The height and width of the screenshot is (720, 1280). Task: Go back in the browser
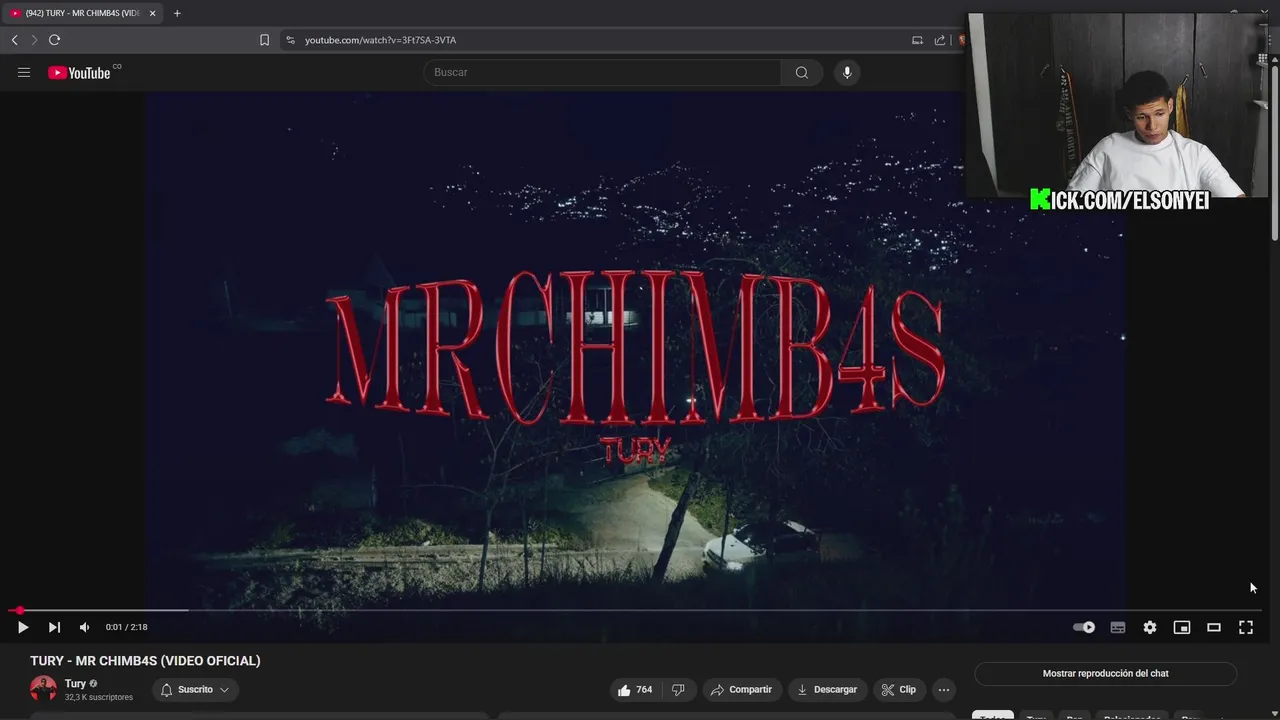[x=14, y=40]
